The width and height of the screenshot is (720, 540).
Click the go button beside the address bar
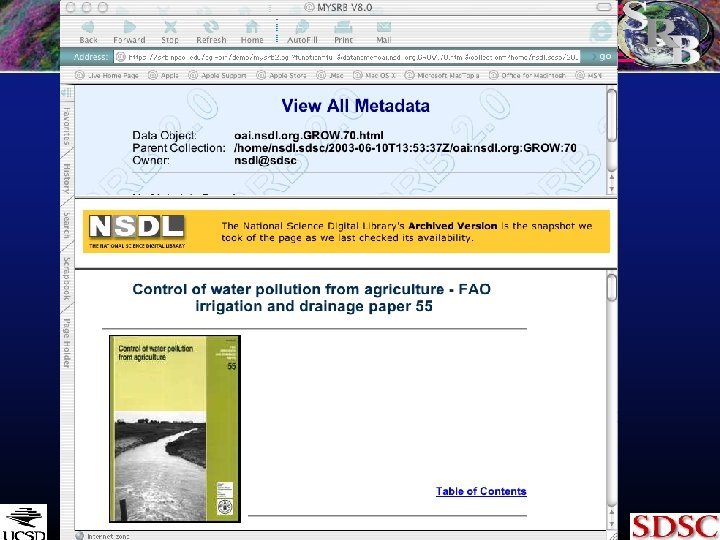point(605,56)
